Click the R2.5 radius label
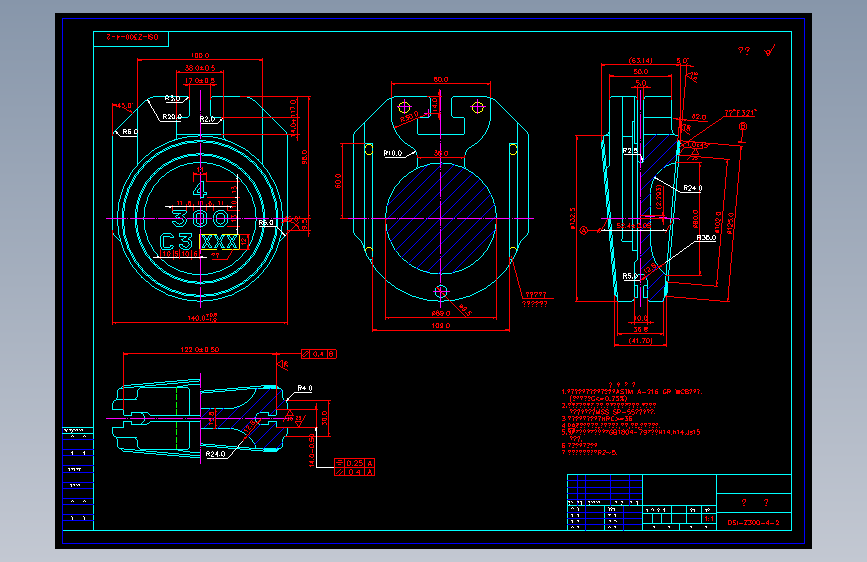 [x=630, y=150]
